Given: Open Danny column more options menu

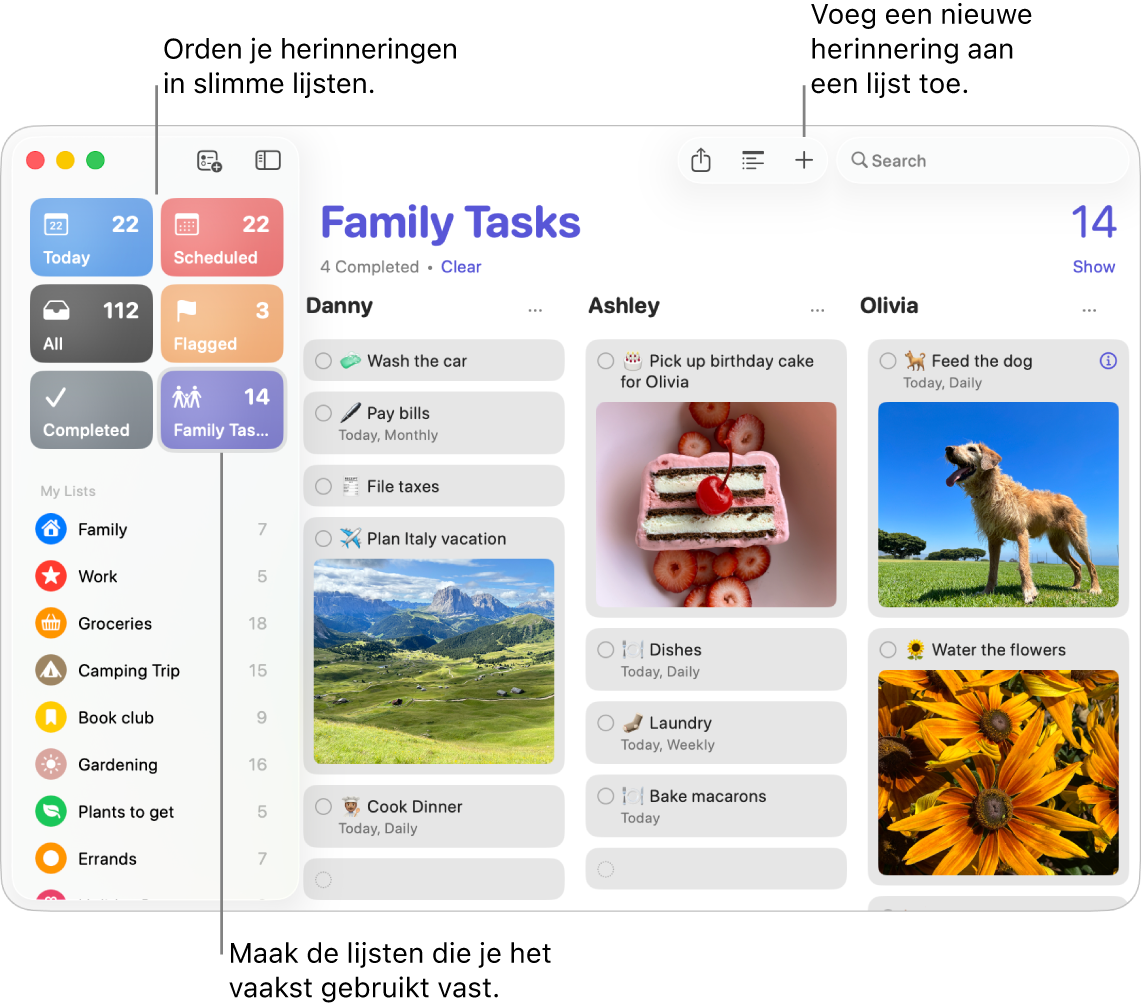Looking at the screenshot, I should (x=537, y=311).
